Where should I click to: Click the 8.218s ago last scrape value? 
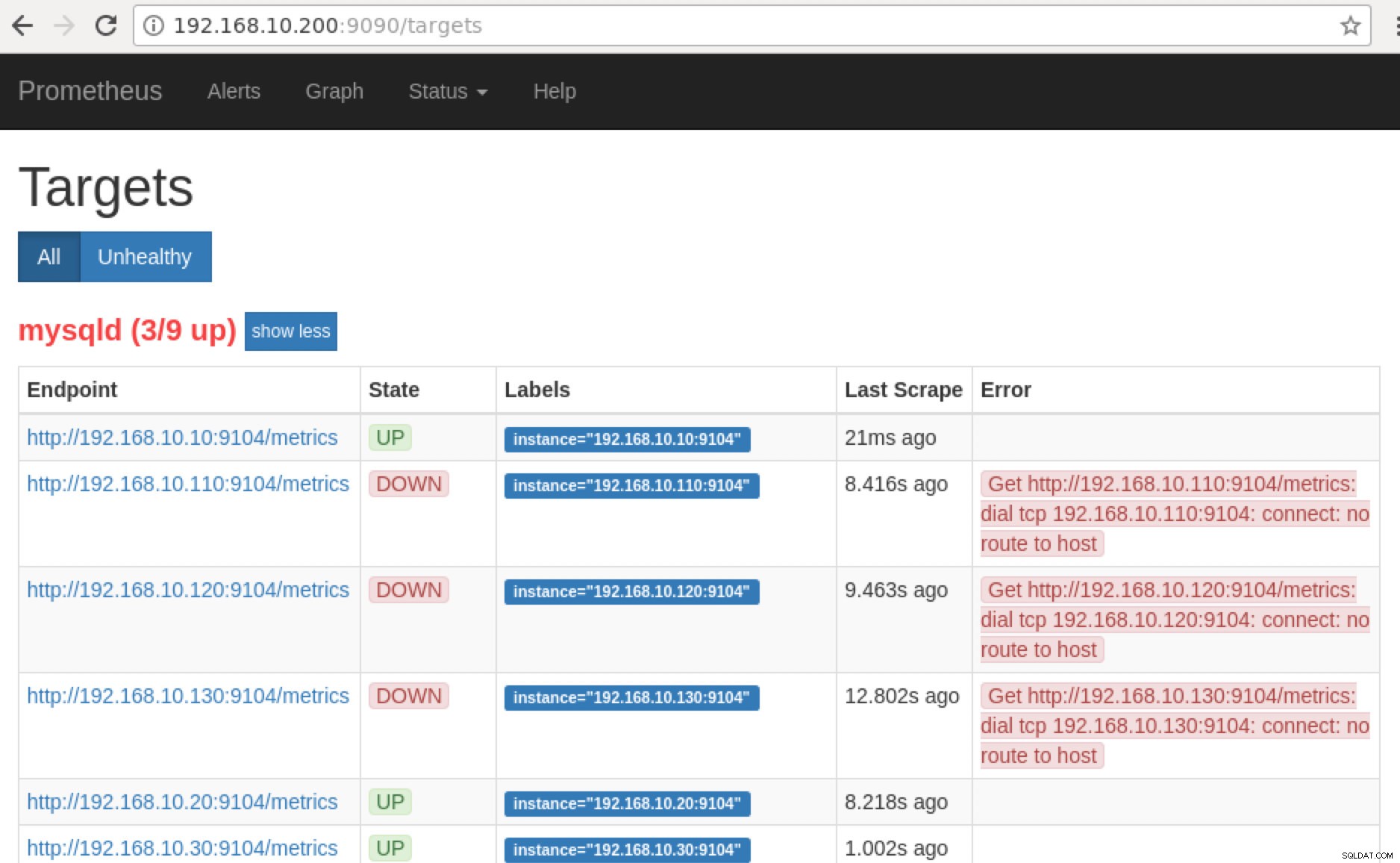[x=896, y=802]
